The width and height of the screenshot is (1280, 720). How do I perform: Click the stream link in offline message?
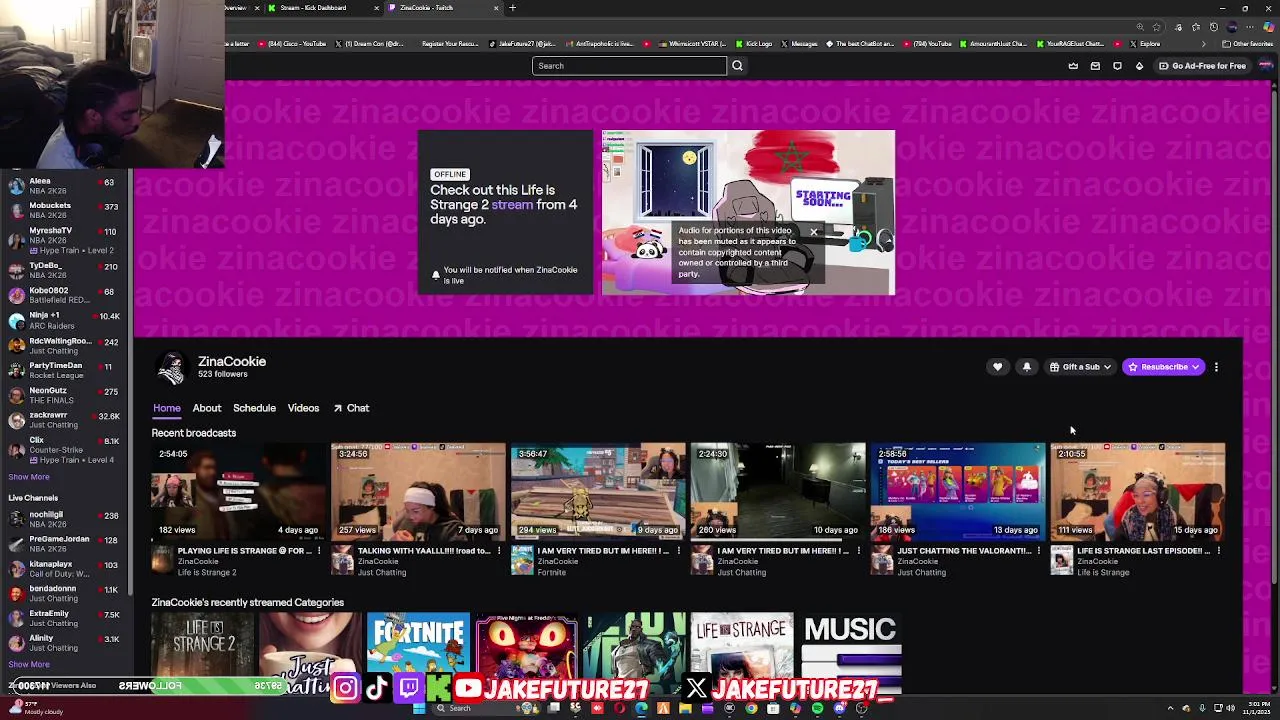coord(512,205)
